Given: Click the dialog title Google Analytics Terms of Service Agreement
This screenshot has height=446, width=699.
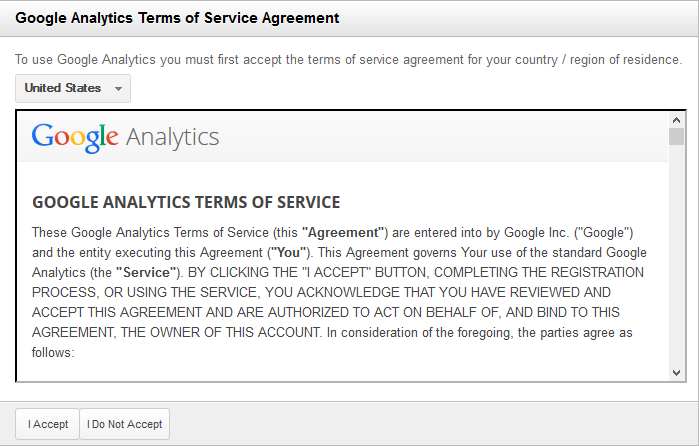Looking at the screenshot, I should point(177,18).
